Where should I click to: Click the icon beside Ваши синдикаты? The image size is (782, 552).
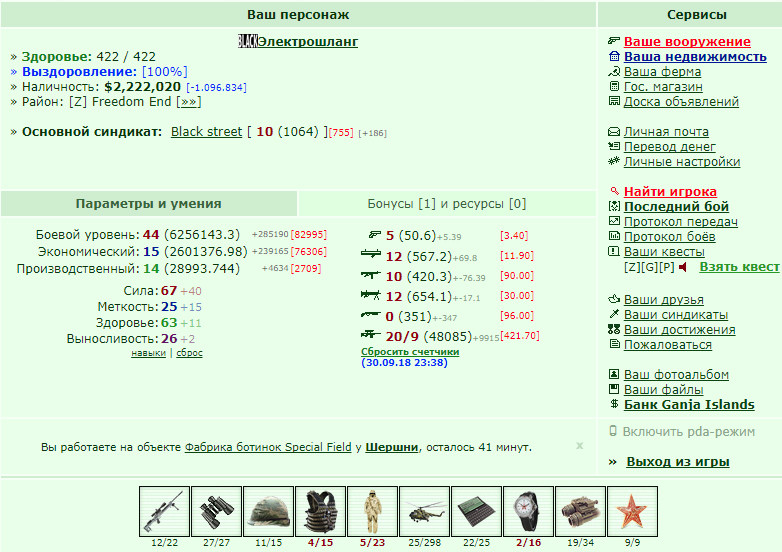[x=614, y=314]
